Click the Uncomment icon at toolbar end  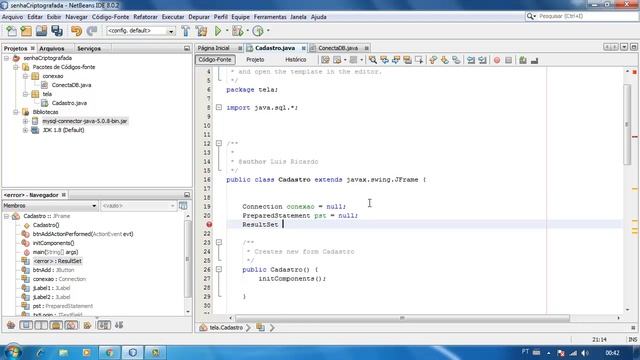pos(534,60)
